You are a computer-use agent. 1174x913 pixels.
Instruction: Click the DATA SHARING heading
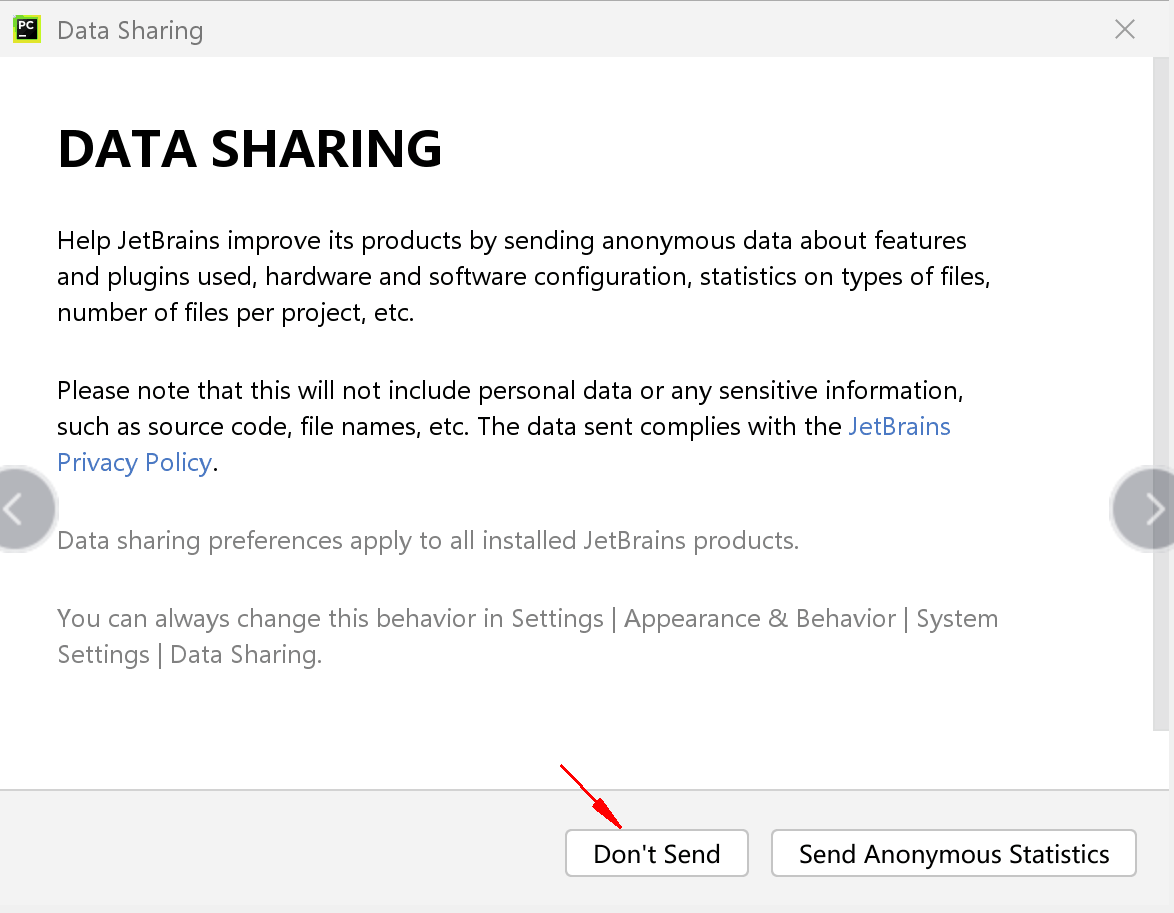pos(249,148)
